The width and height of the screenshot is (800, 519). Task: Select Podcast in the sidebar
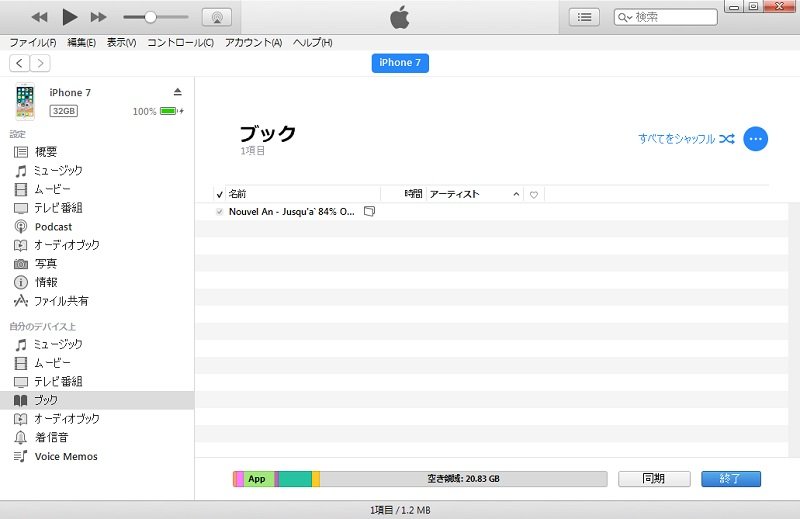[97, 227]
